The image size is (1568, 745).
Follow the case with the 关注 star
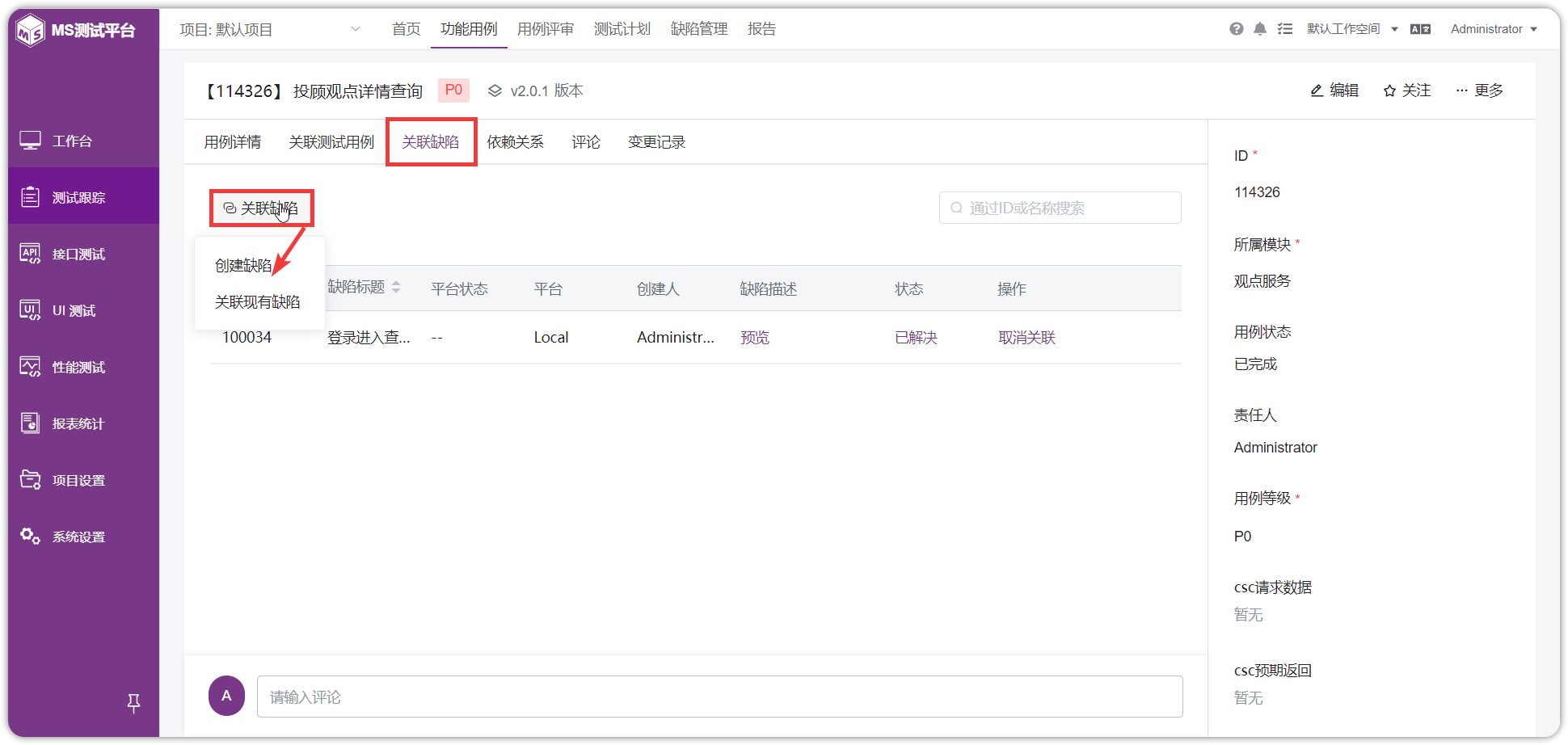click(x=1407, y=90)
